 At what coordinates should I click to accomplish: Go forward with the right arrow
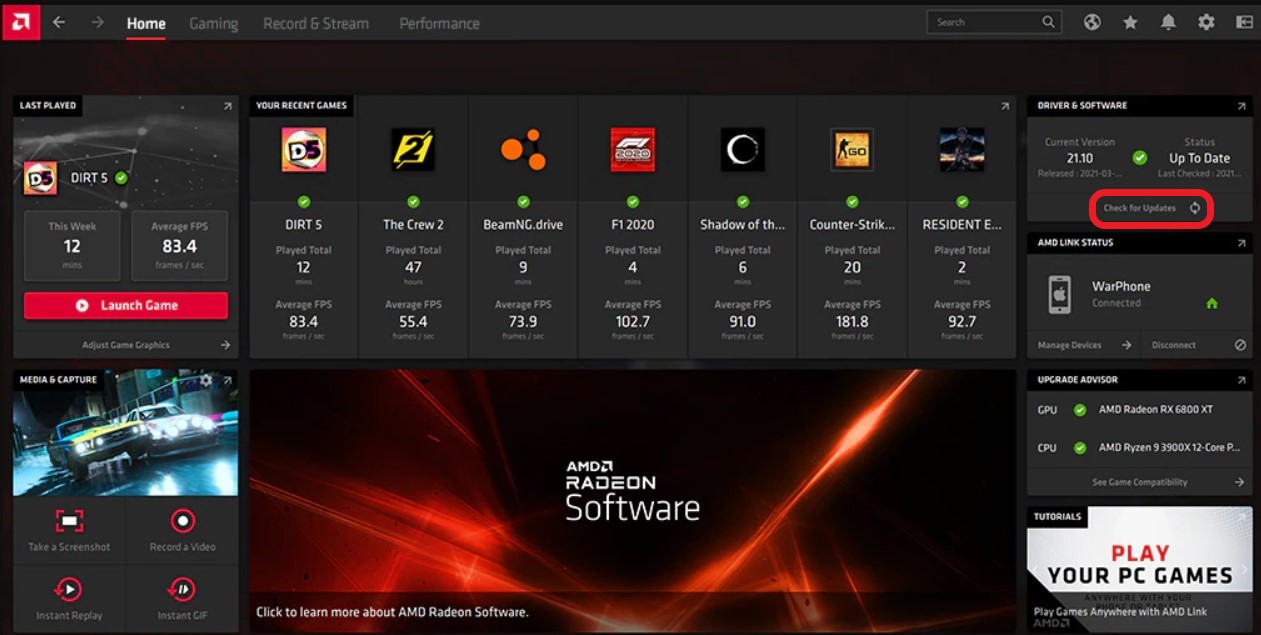[x=97, y=22]
